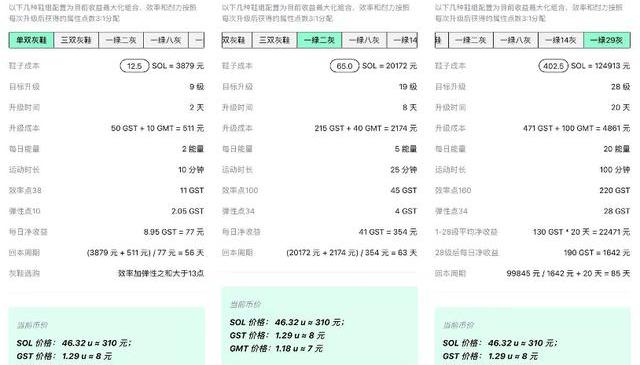Click the 灰鞋选购 recommendation row
The height and width of the screenshot is (365, 640).
[x=107, y=273]
